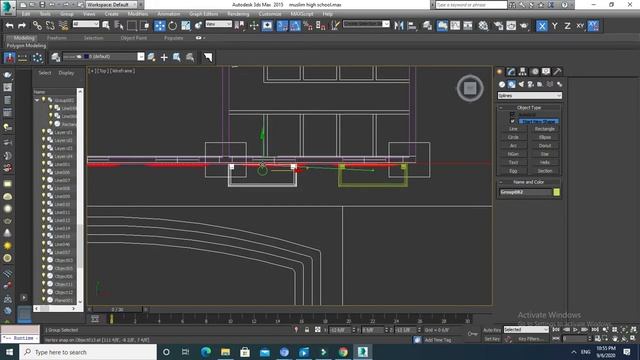This screenshot has height=360, width=640.
Task: Select the Lights category icon
Action: 521,84
